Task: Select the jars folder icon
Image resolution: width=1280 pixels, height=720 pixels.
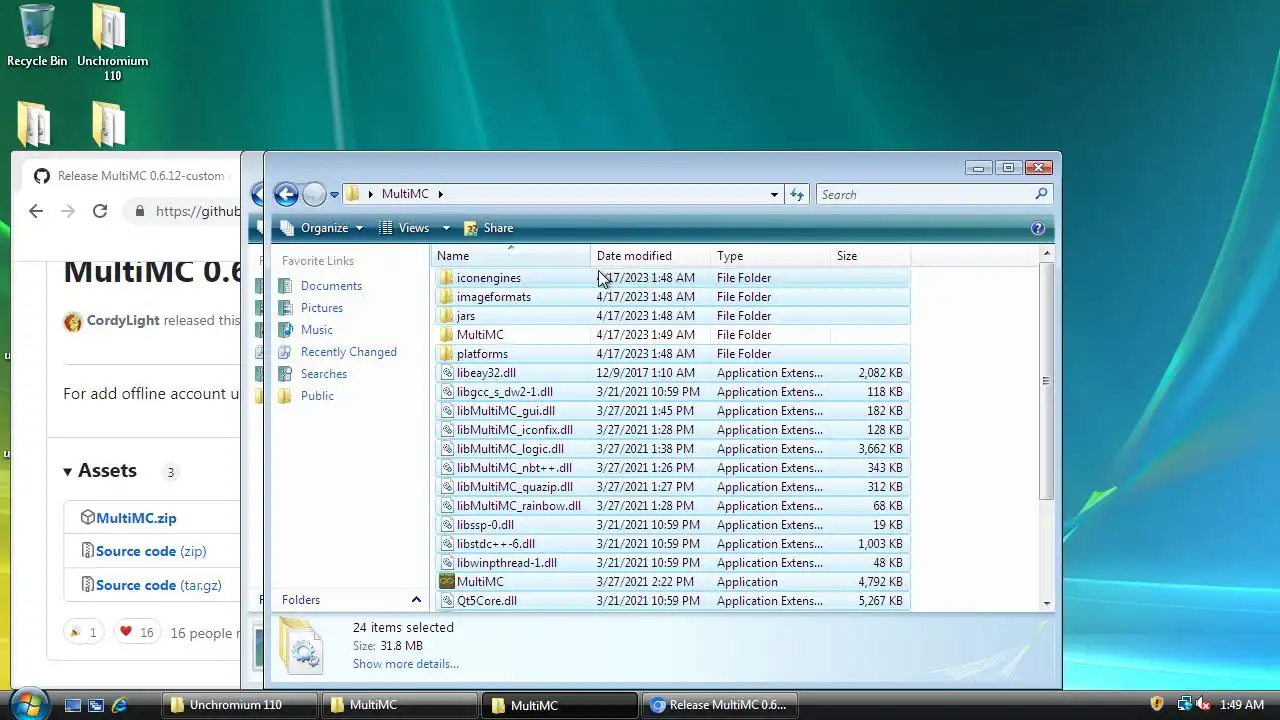Action: [x=447, y=316]
